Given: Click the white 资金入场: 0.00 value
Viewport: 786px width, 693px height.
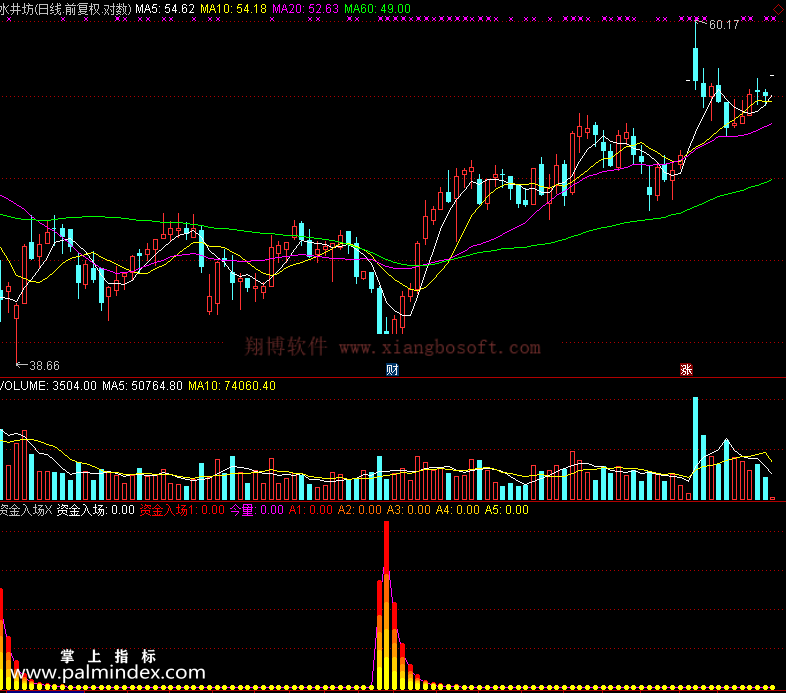Looking at the screenshot, I should pyautogui.click(x=95, y=510).
